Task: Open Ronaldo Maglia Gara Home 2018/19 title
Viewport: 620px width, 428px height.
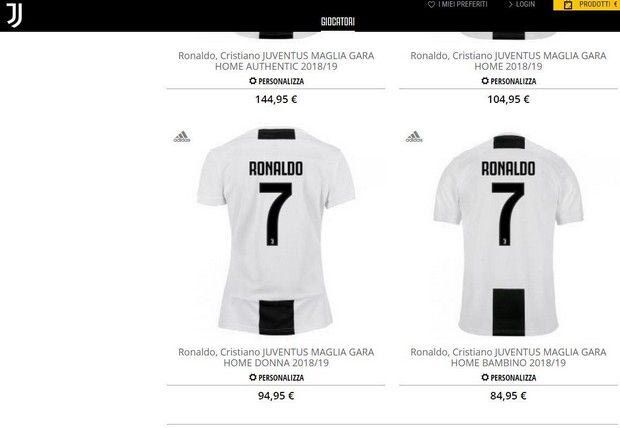Action: 508,61
